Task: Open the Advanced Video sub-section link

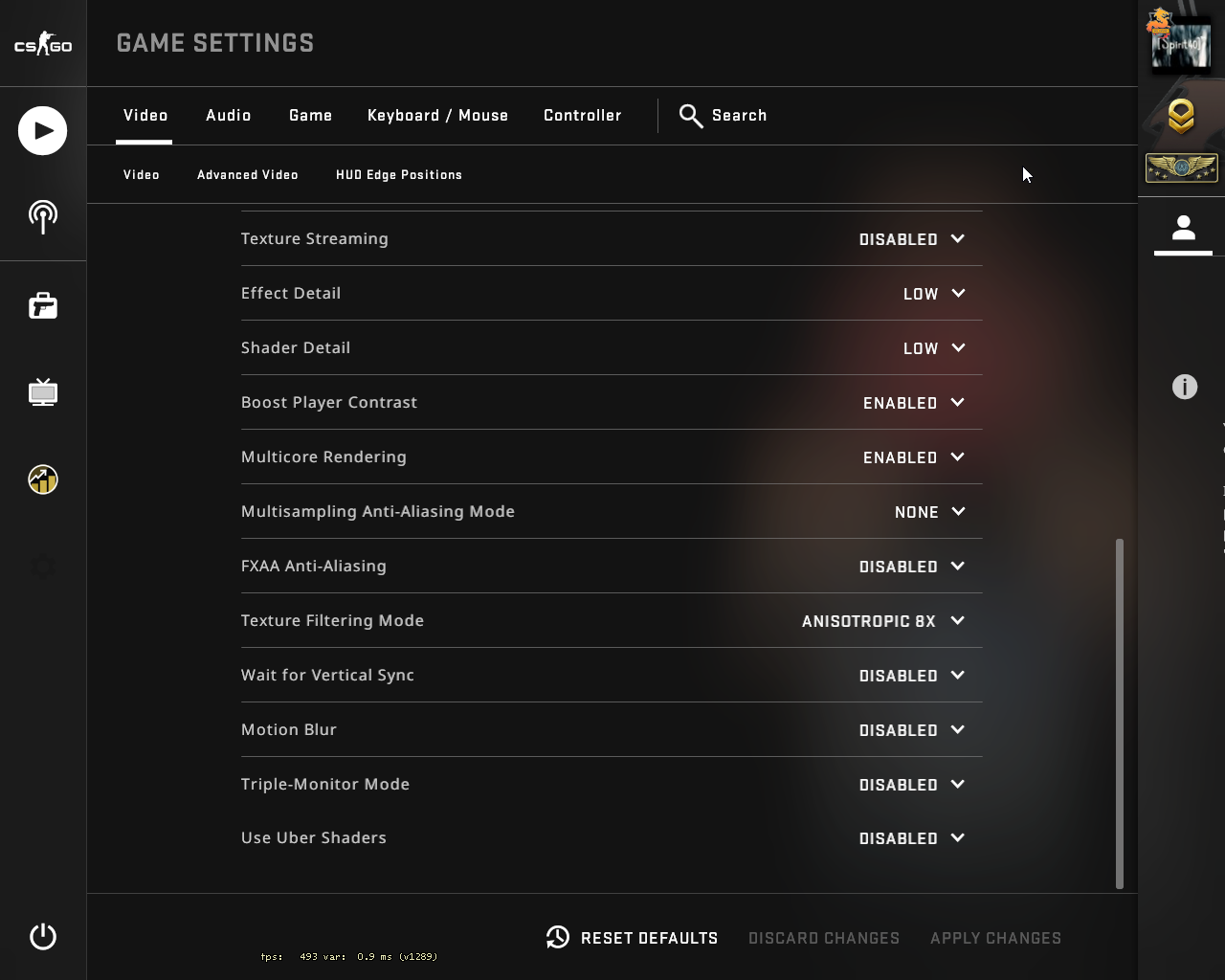Action: click(248, 175)
